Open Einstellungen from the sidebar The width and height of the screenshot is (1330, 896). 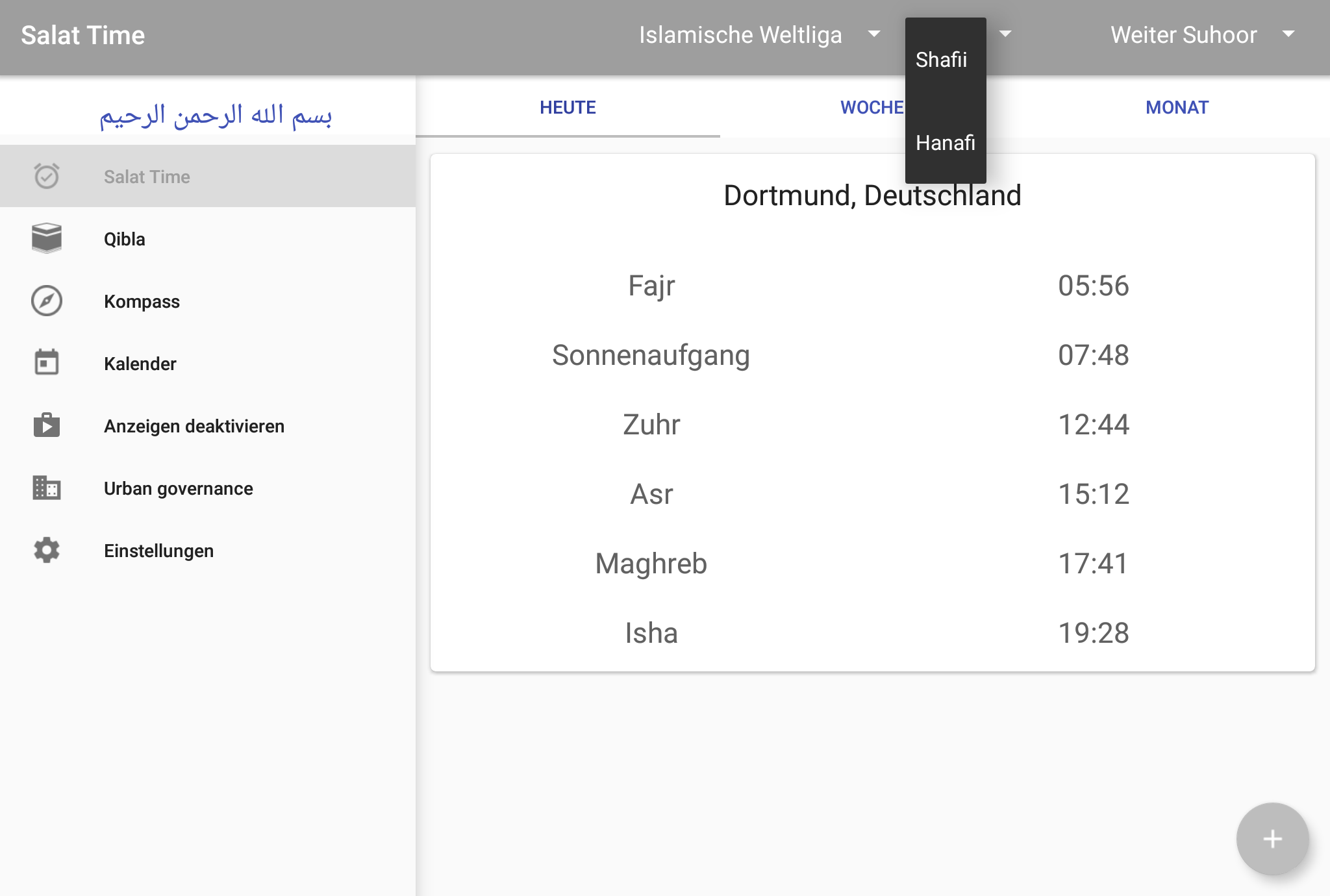(x=158, y=551)
